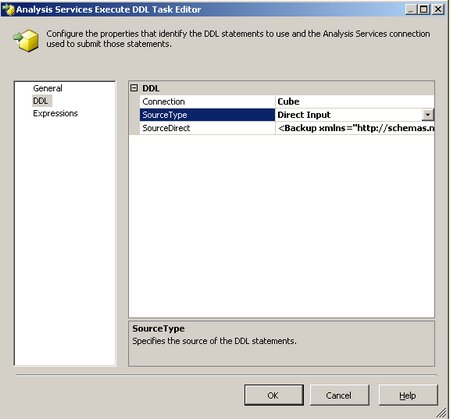Click the Direct Input value field

point(349,115)
